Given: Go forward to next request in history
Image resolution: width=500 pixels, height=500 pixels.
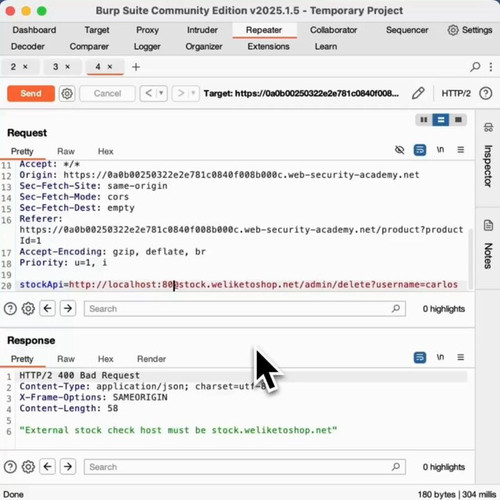Looking at the screenshot, I should coord(180,93).
